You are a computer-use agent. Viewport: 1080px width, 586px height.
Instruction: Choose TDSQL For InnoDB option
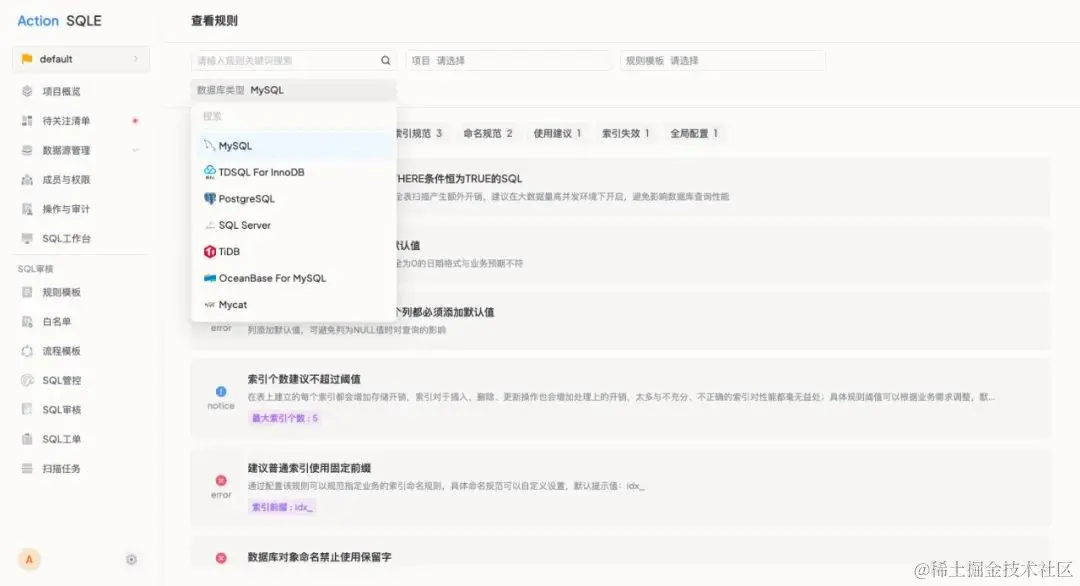click(293, 172)
